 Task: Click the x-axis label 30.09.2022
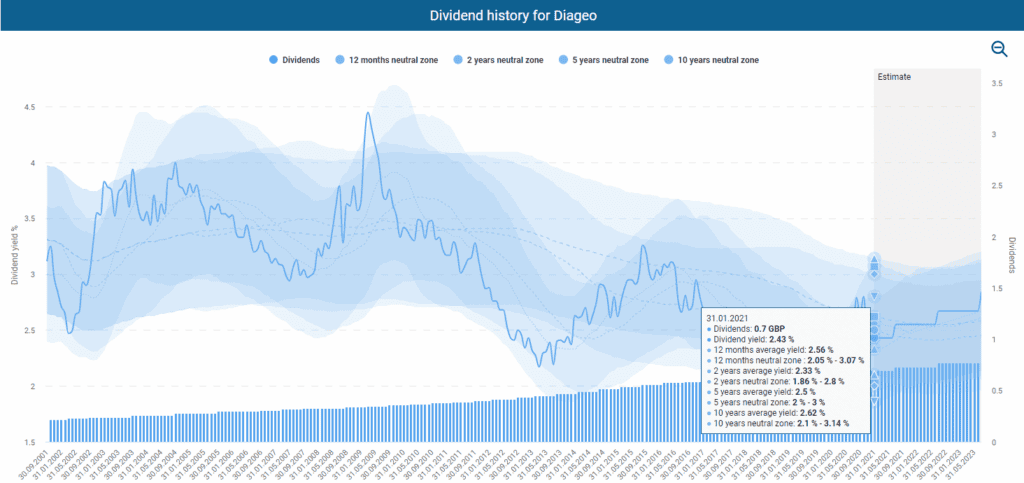tap(933, 464)
